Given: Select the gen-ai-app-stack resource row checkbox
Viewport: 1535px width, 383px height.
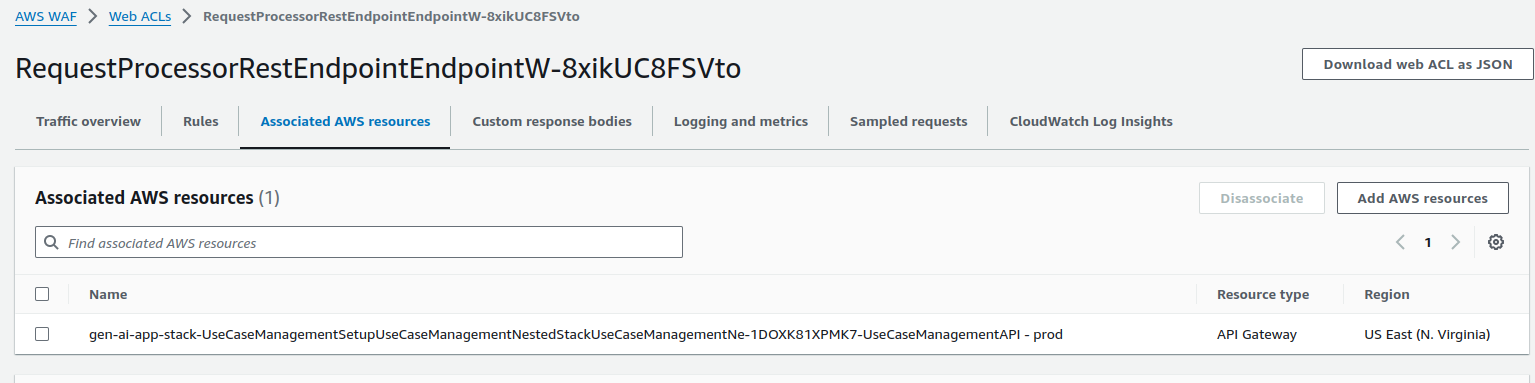Looking at the screenshot, I should (x=42, y=334).
